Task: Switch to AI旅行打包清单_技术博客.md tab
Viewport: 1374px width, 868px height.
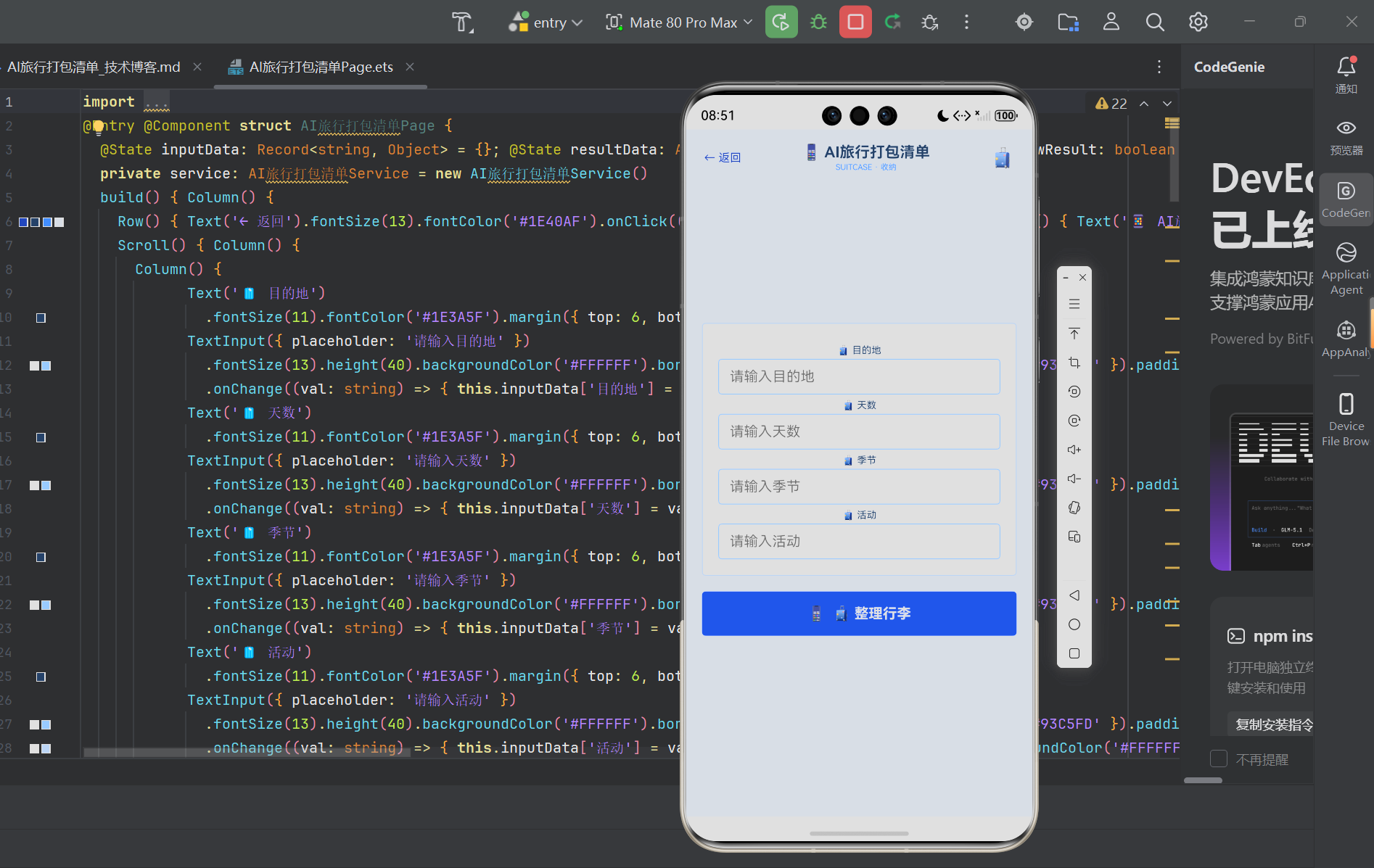Action: click(x=94, y=67)
